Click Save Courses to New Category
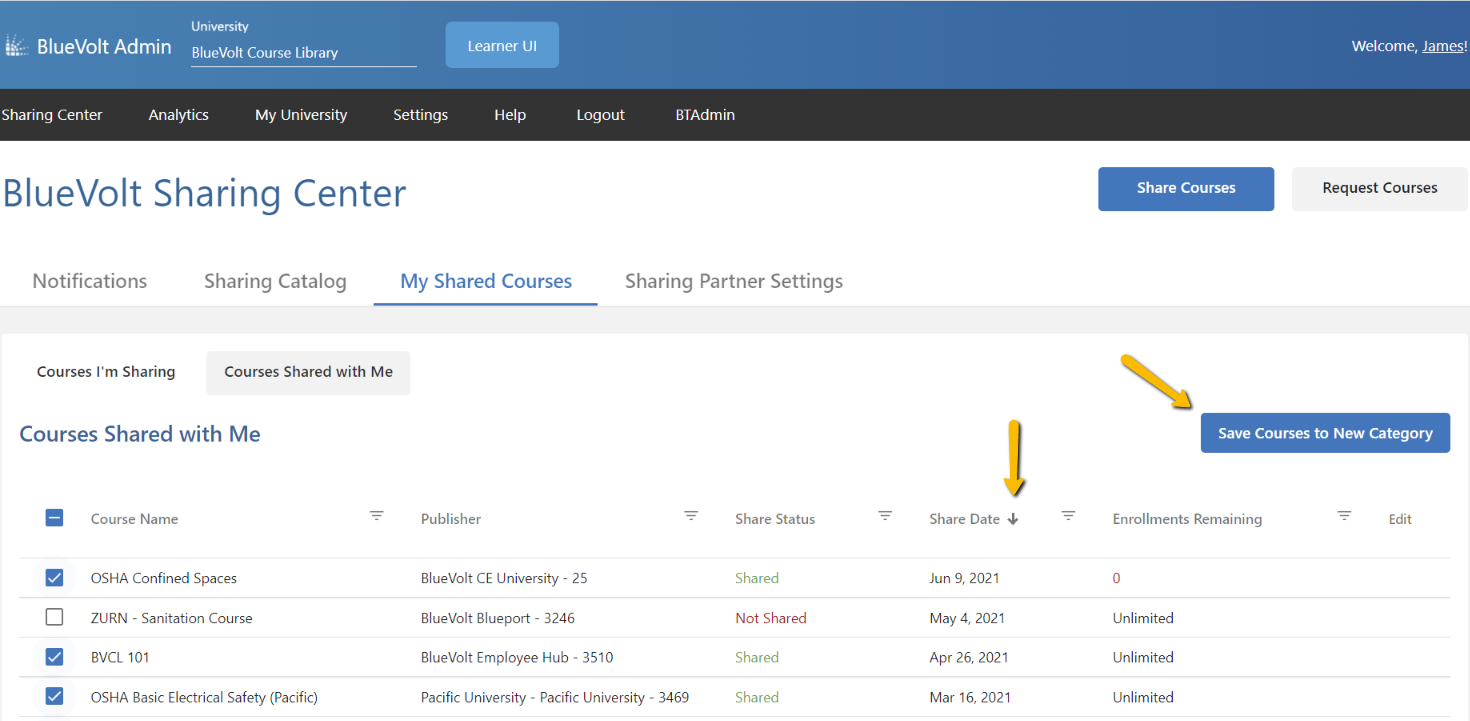 coord(1325,433)
